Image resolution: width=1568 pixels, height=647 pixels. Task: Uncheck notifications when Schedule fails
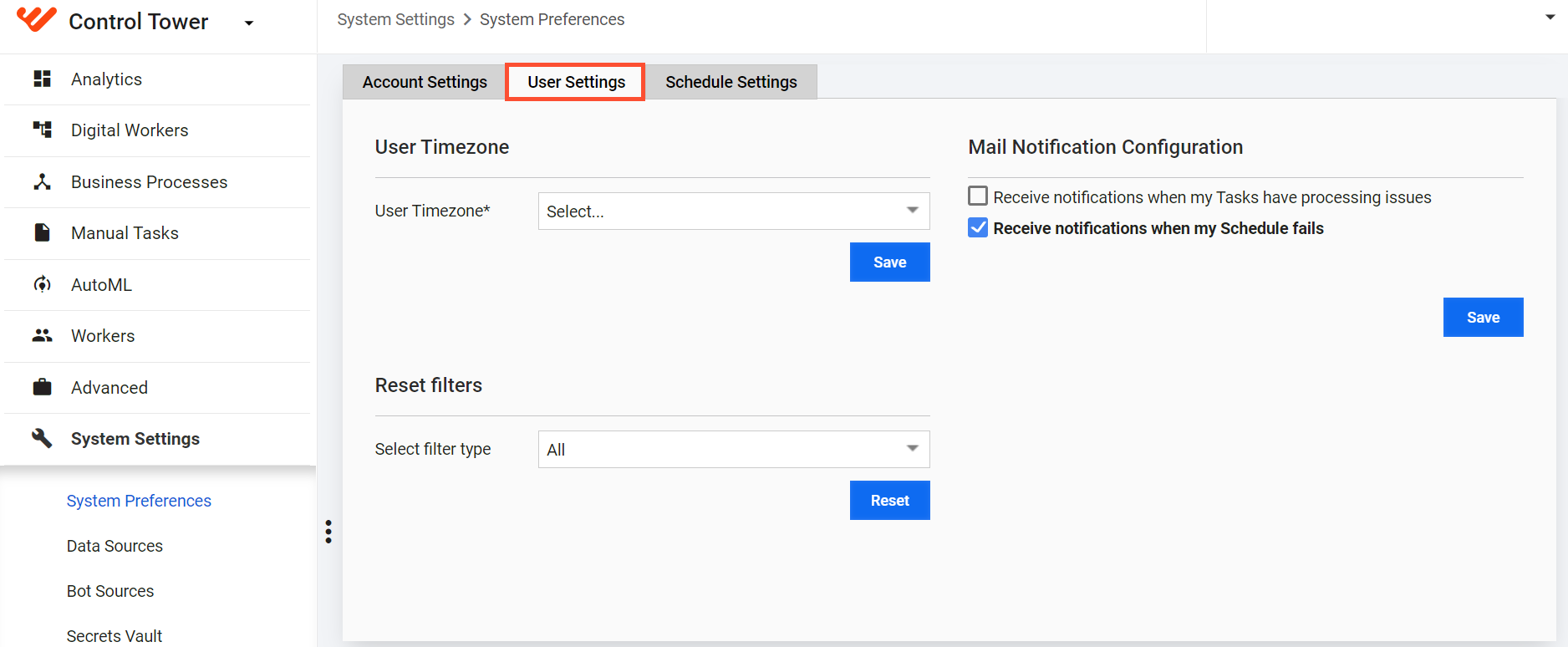click(978, 227)
